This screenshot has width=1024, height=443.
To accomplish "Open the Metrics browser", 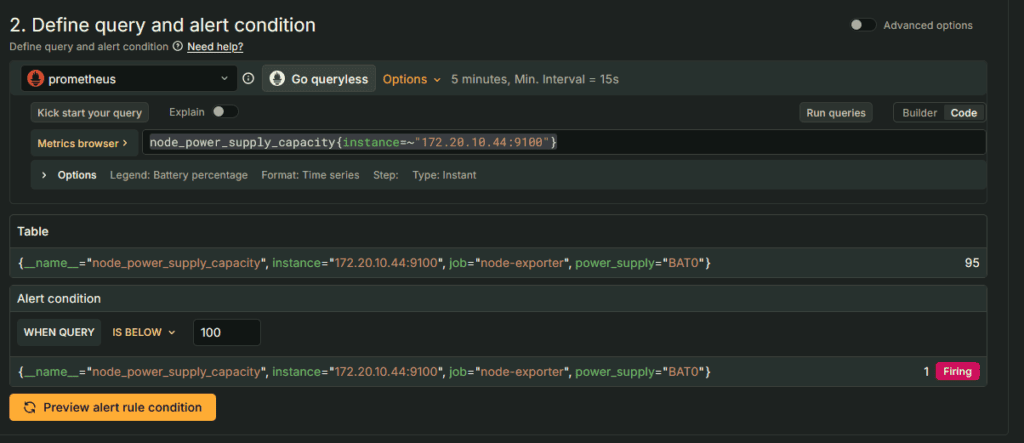I will coord(83,143).
